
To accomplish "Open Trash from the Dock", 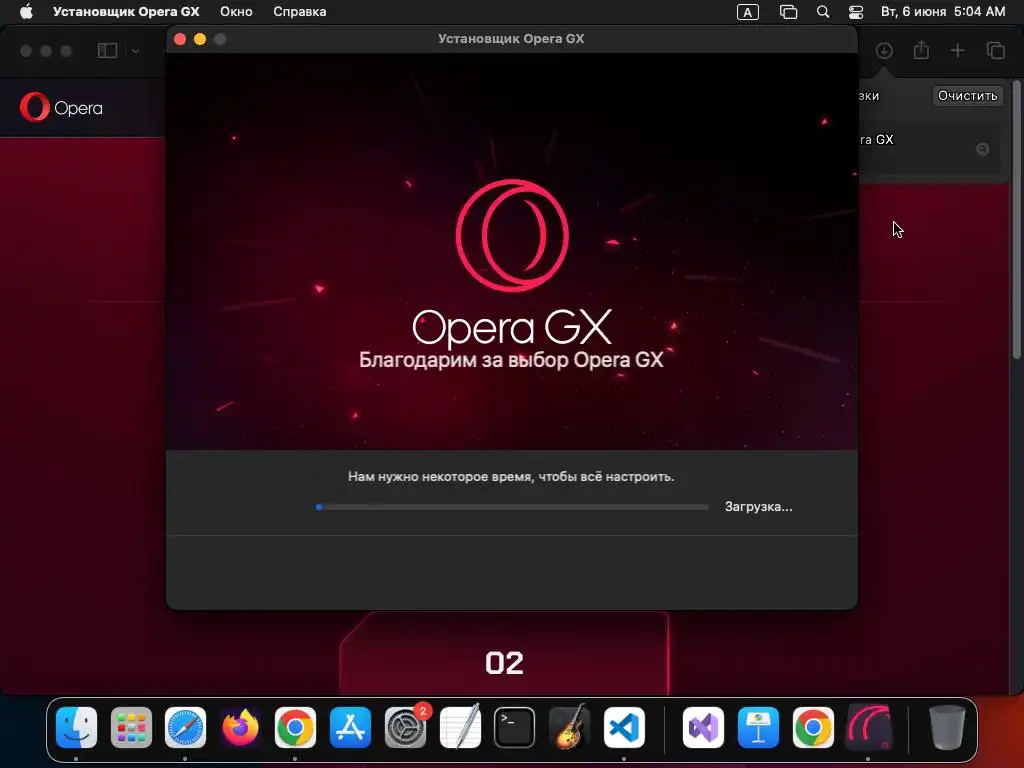I will 947,728.
